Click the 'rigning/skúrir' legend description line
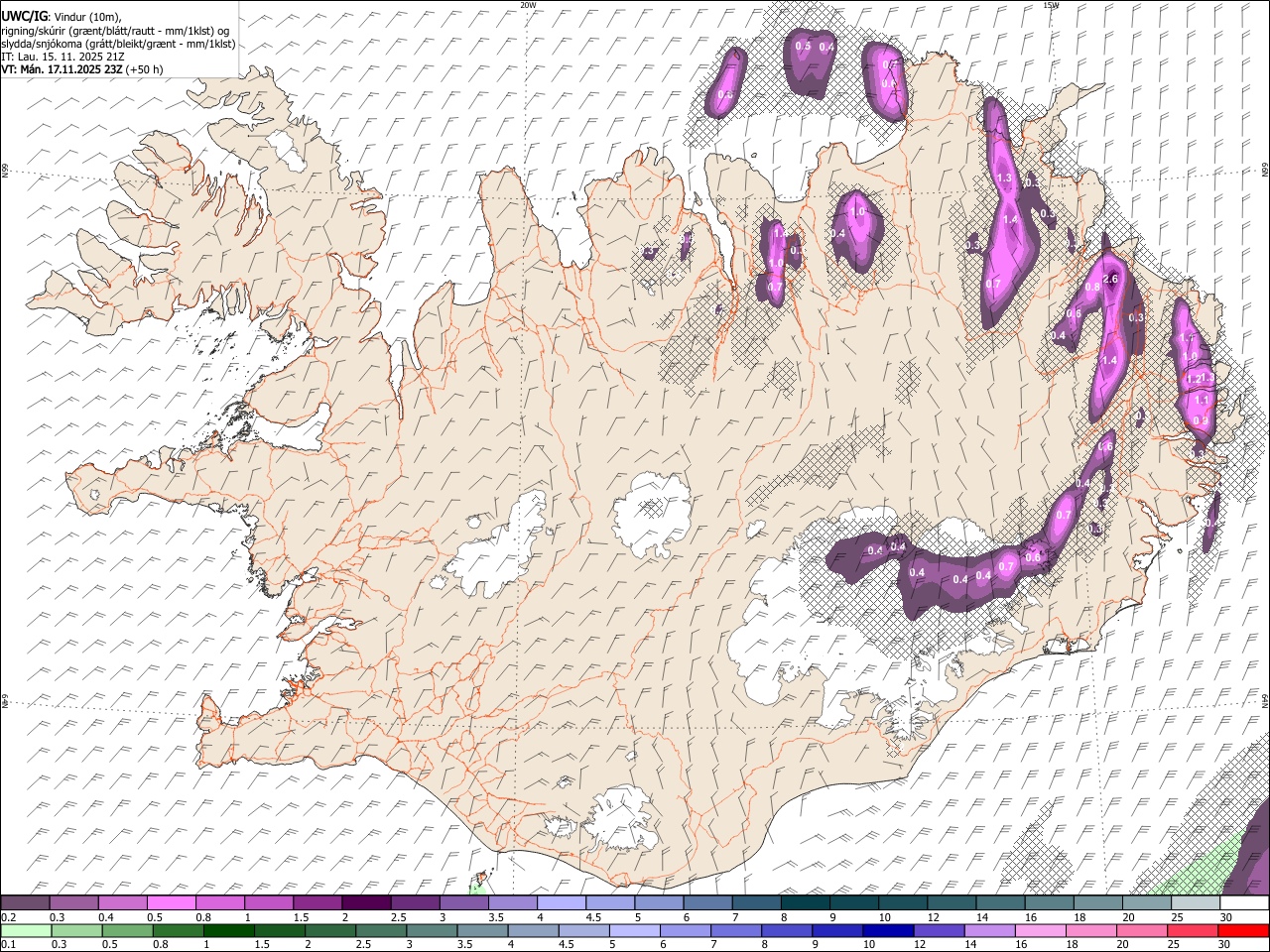Image resolution: width=1270 pixels, height=952 pixels. coord(115,31)
